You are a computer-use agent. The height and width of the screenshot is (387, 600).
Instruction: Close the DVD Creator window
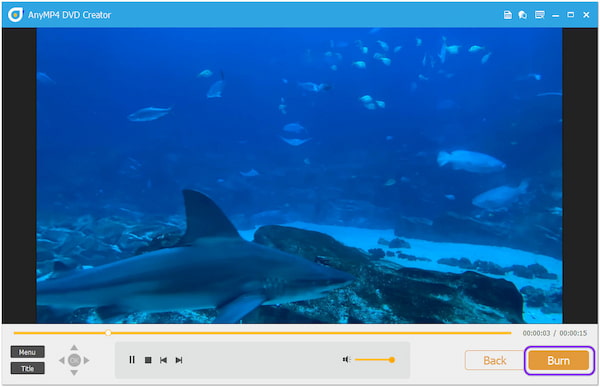586,15
